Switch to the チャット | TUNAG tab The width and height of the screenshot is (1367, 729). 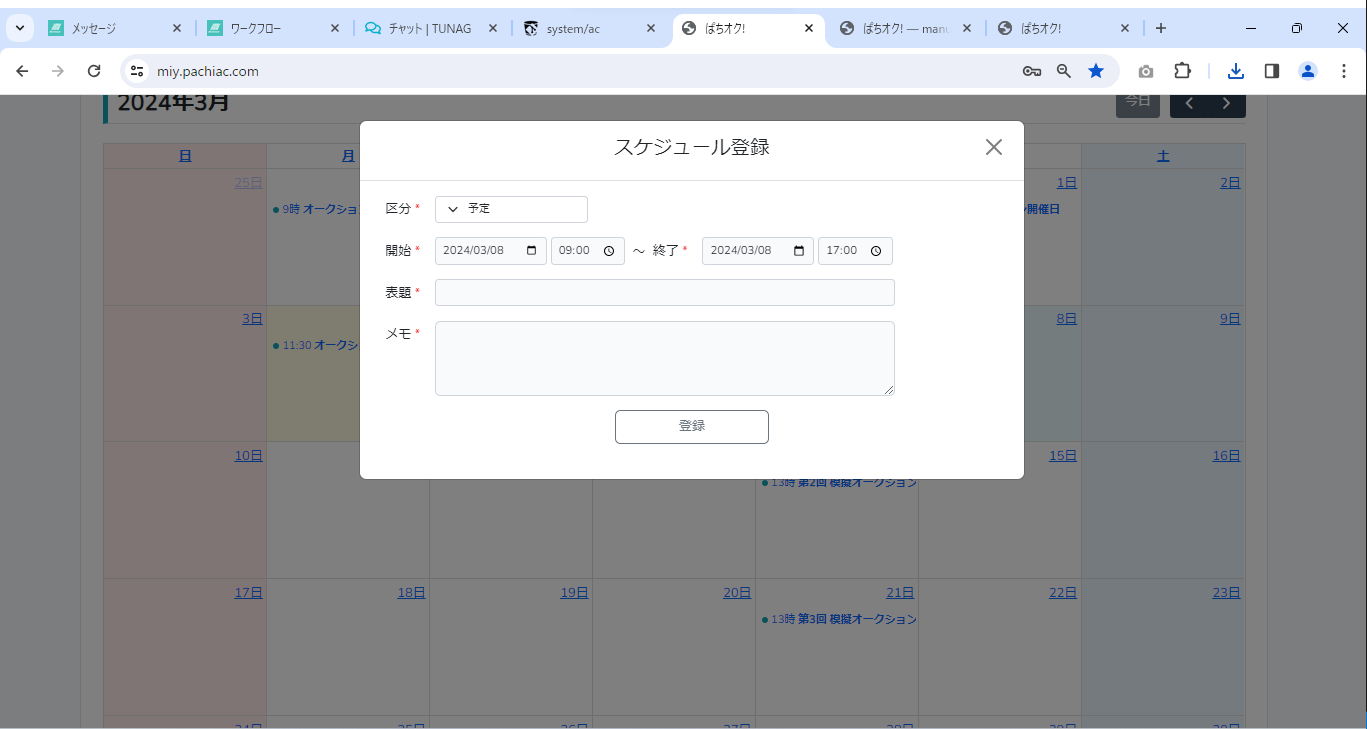431,29
